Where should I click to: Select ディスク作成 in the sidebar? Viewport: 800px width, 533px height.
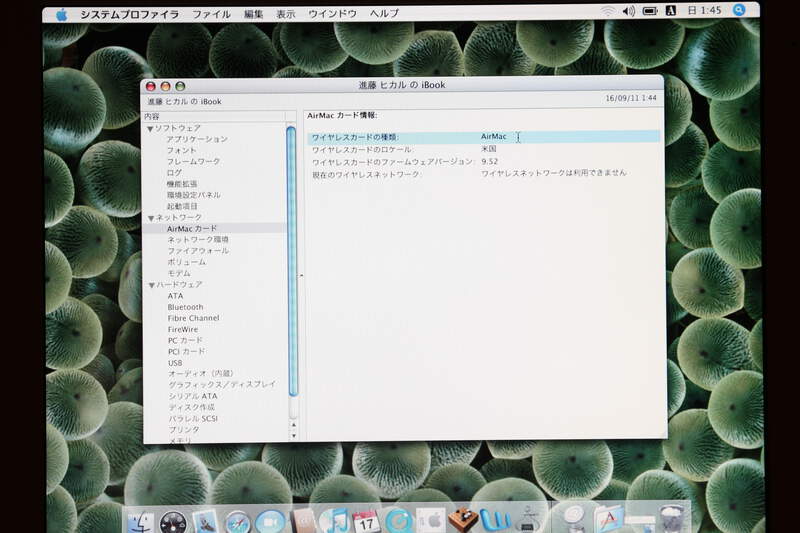pyautogui.click(x=192, y=408)
